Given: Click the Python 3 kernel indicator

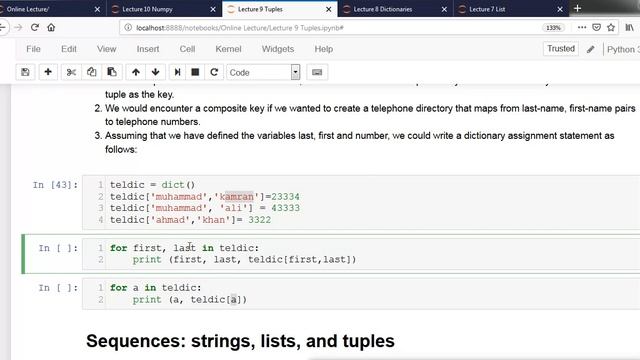Looking at the screenshot, I should pos(623,49).
